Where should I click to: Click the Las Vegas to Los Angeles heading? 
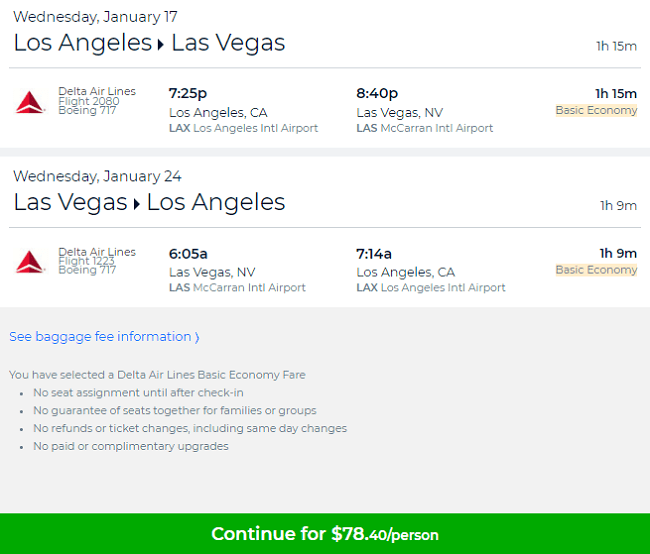click(149, 202)
